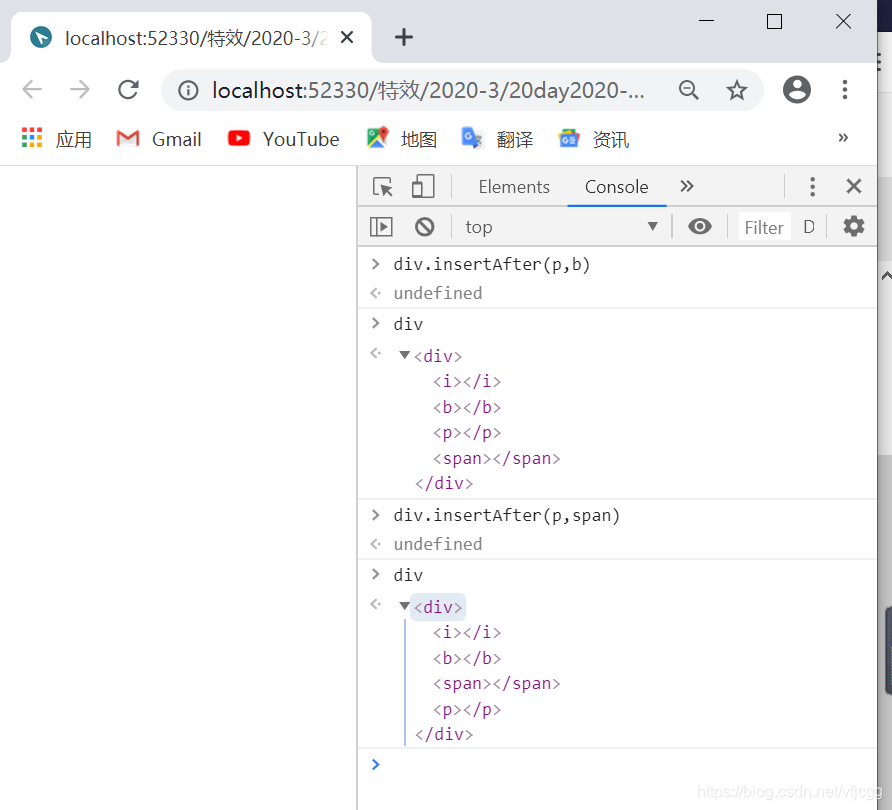Open the YouTube bookmark
Image resolution: width=892 pixels, height=810 pixels.
pyautogui.click(x=283, y=139)
